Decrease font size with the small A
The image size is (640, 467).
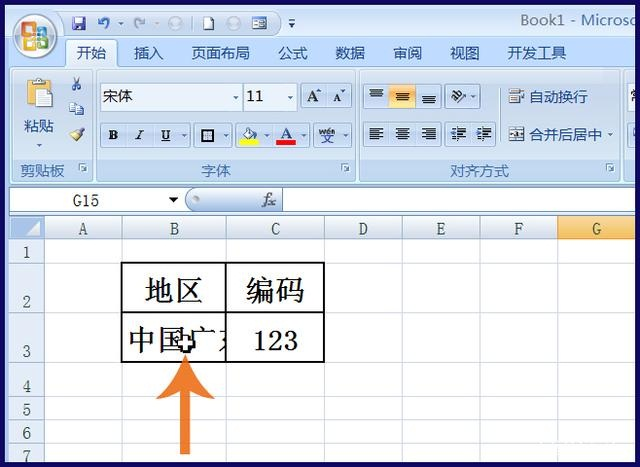(x=339, y=96)
